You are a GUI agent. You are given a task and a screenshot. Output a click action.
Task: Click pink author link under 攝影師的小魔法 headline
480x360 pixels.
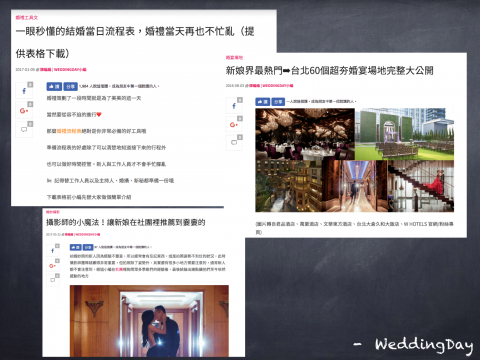[82, 234]
